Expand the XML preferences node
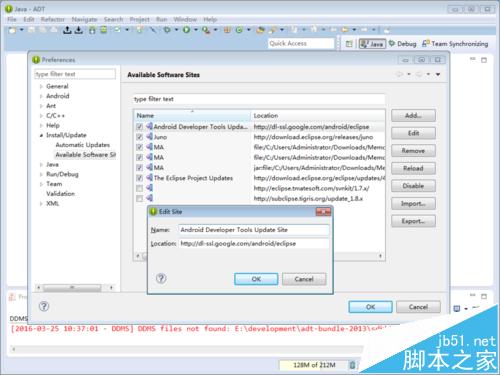This screenshot has width=500, height=375. (41, 204)
